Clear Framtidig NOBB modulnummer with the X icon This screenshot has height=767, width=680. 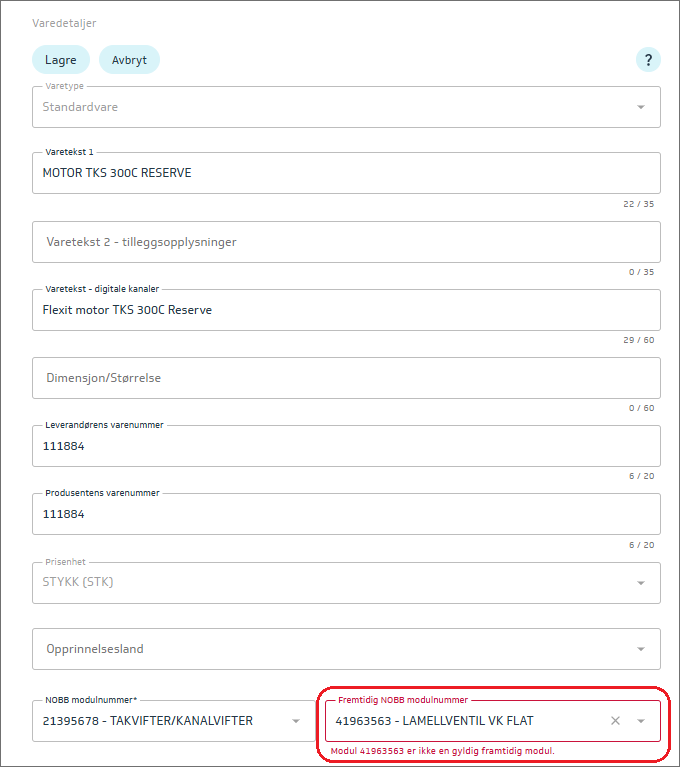[x=615, y=721]
